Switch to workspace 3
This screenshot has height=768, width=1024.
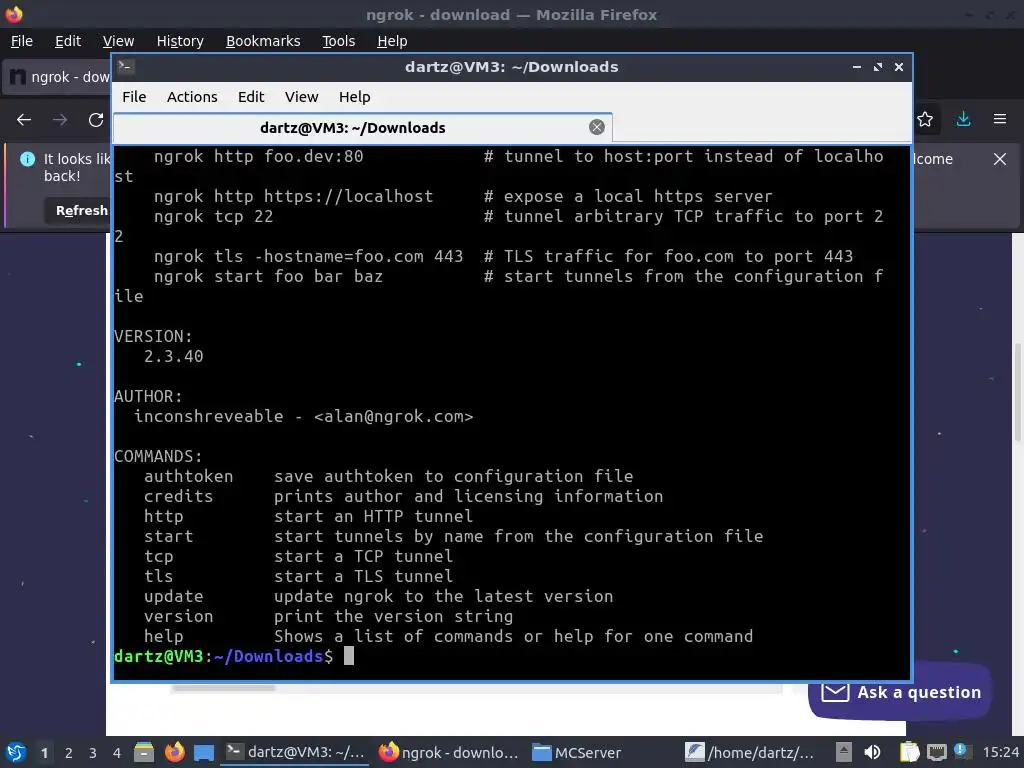pos(93,753)
